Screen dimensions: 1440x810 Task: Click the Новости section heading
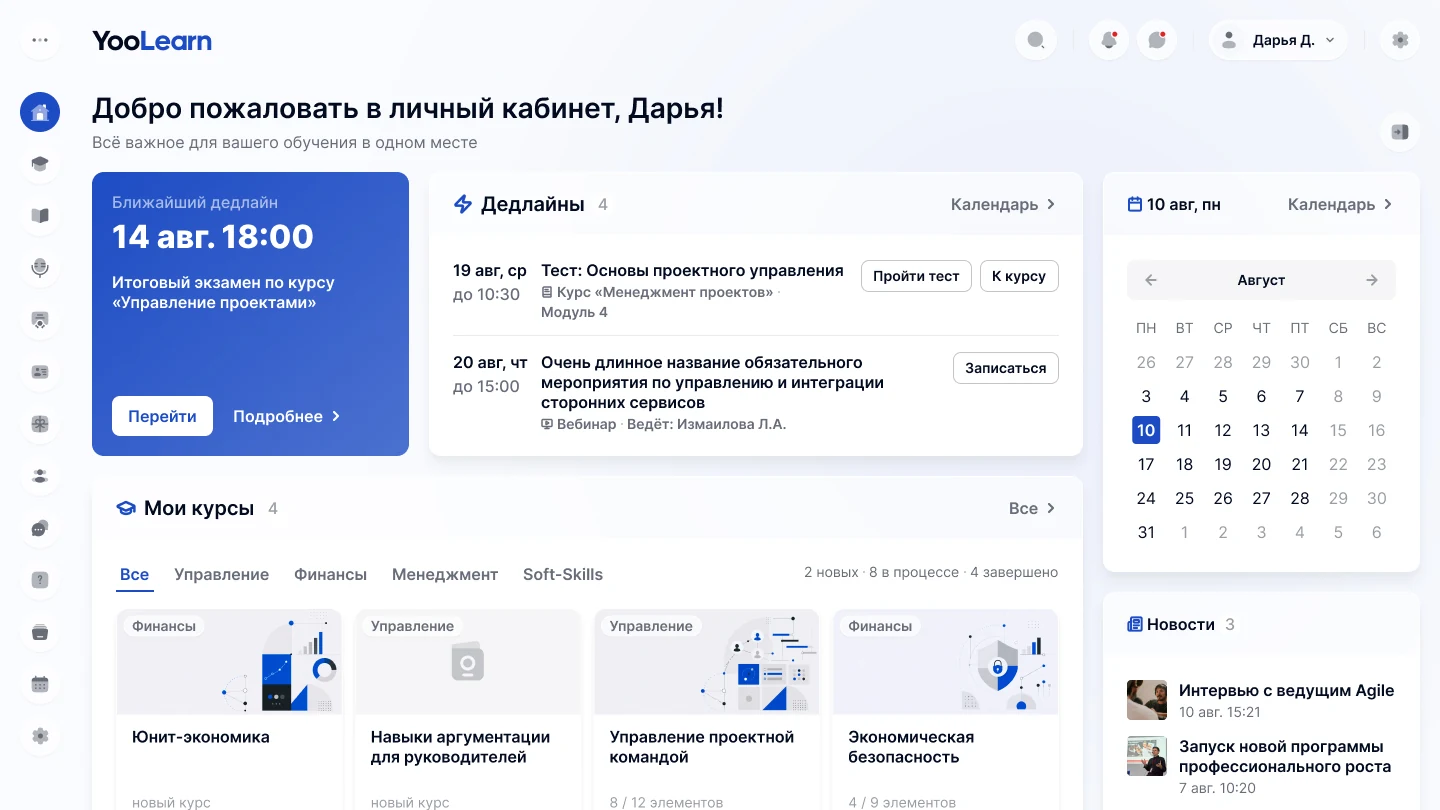(x=1181, y=624)
